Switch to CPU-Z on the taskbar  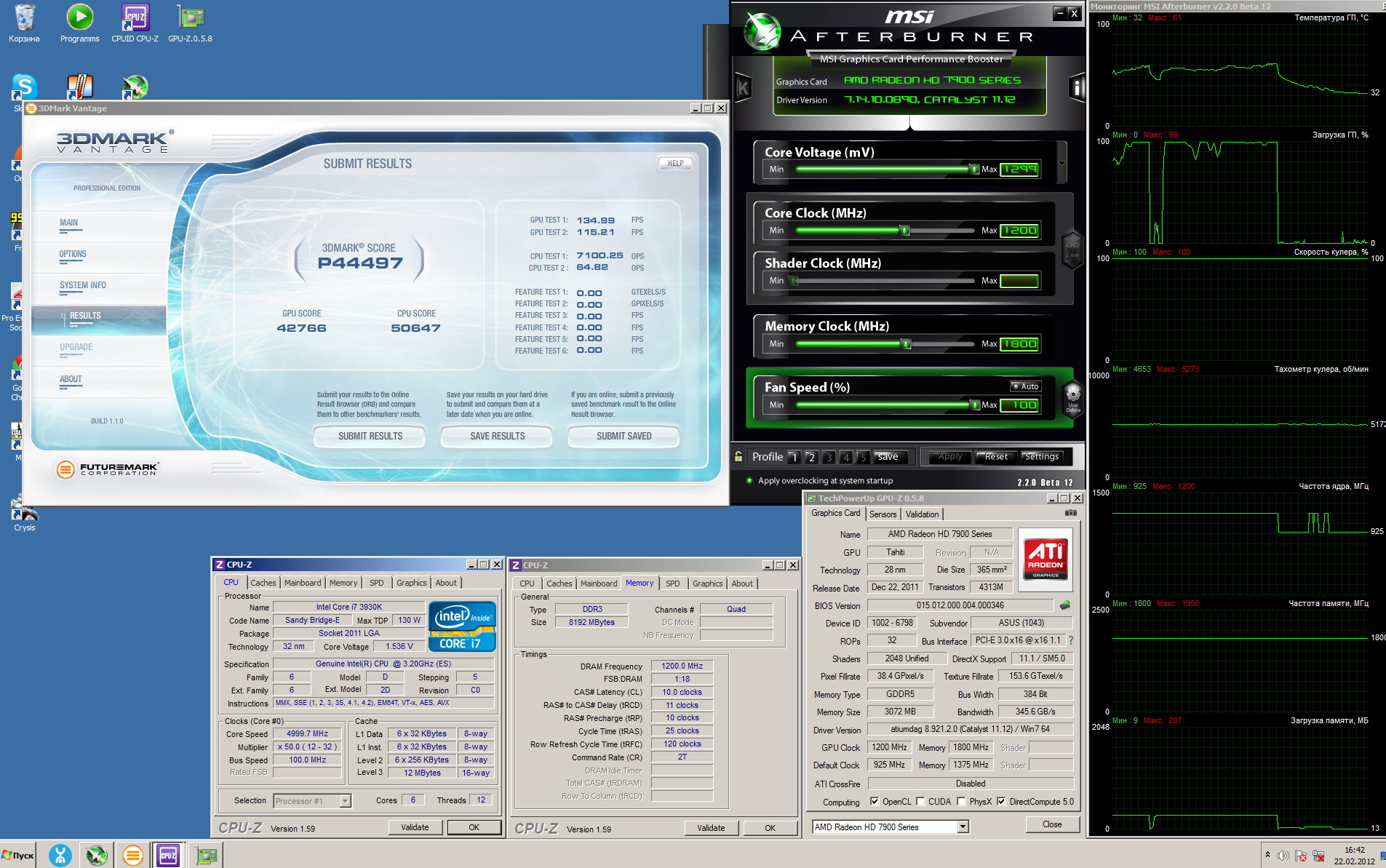coord(168,856)
